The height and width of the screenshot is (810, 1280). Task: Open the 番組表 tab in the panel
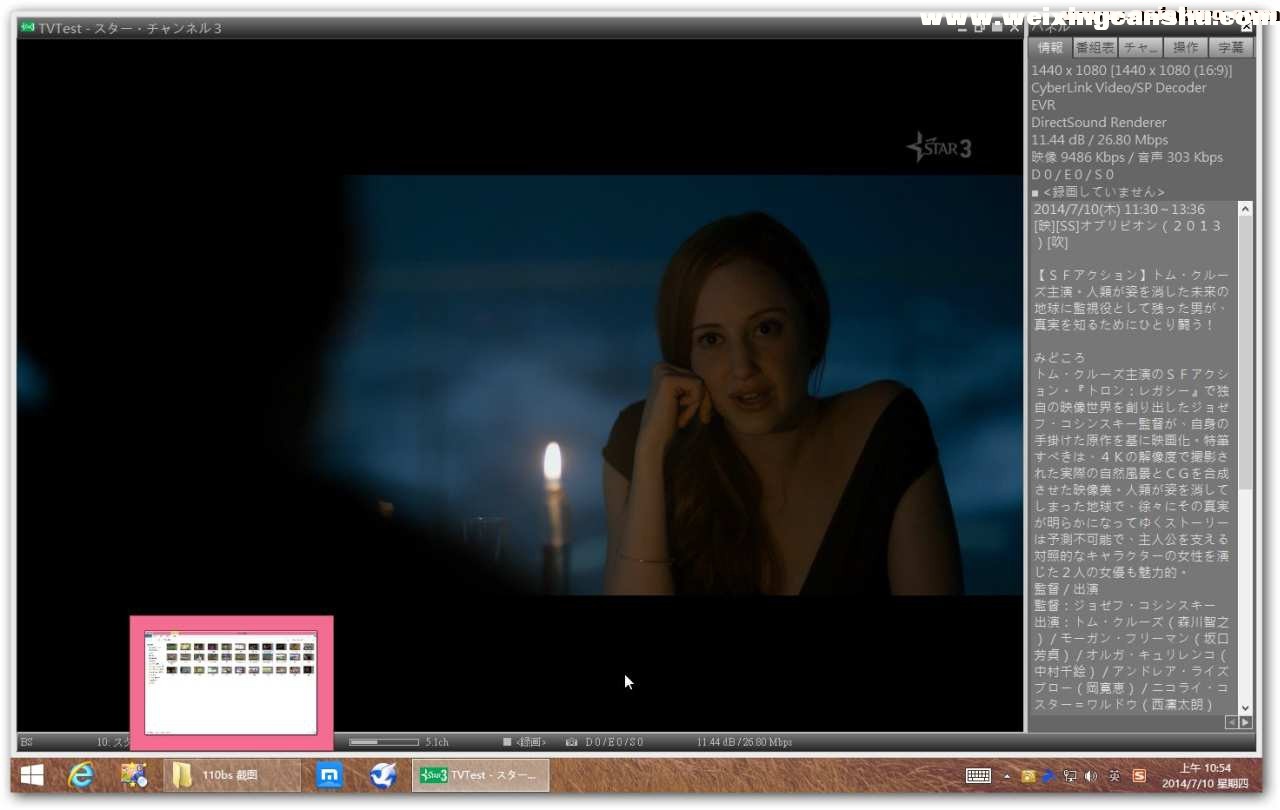click(x=1094, y=48)
